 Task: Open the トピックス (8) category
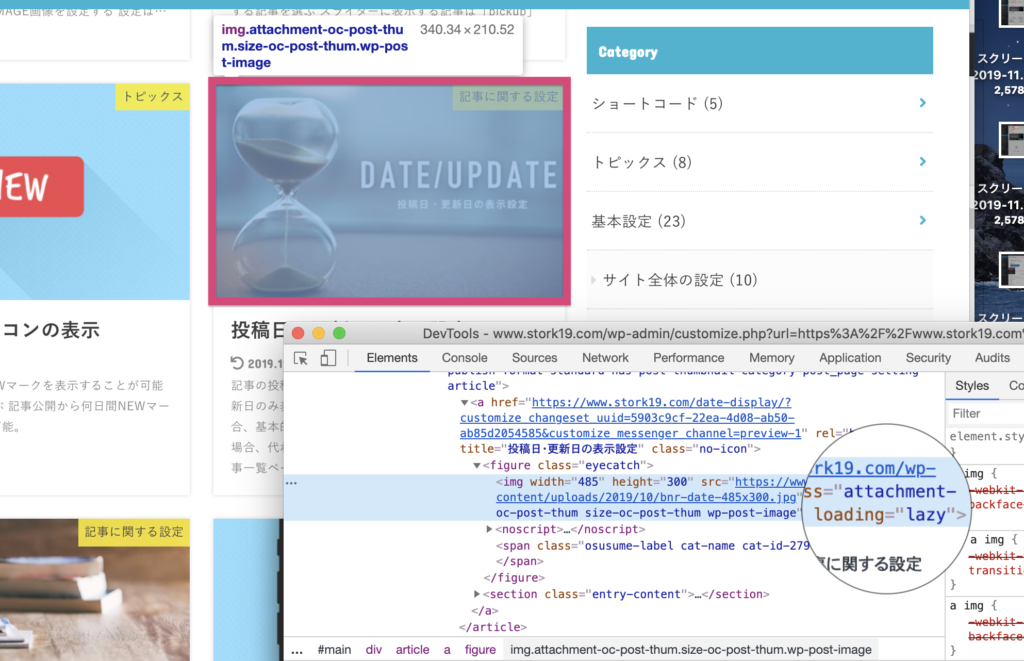[x=641, y=162]
